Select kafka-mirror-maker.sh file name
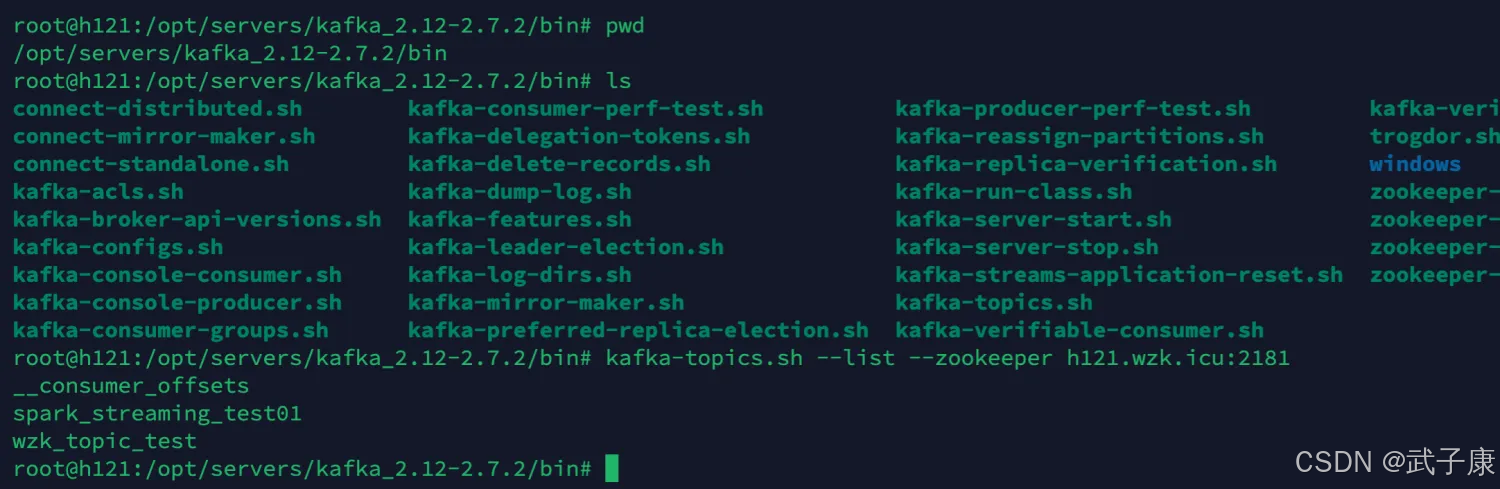The height and width of the screenshot is (489, 1500). tap(546, 303)
